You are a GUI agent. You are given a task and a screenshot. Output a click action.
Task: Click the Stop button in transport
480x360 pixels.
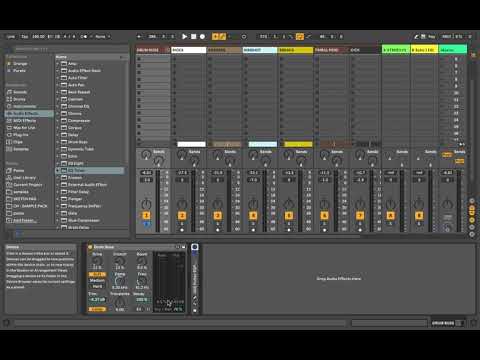(193, 36)
